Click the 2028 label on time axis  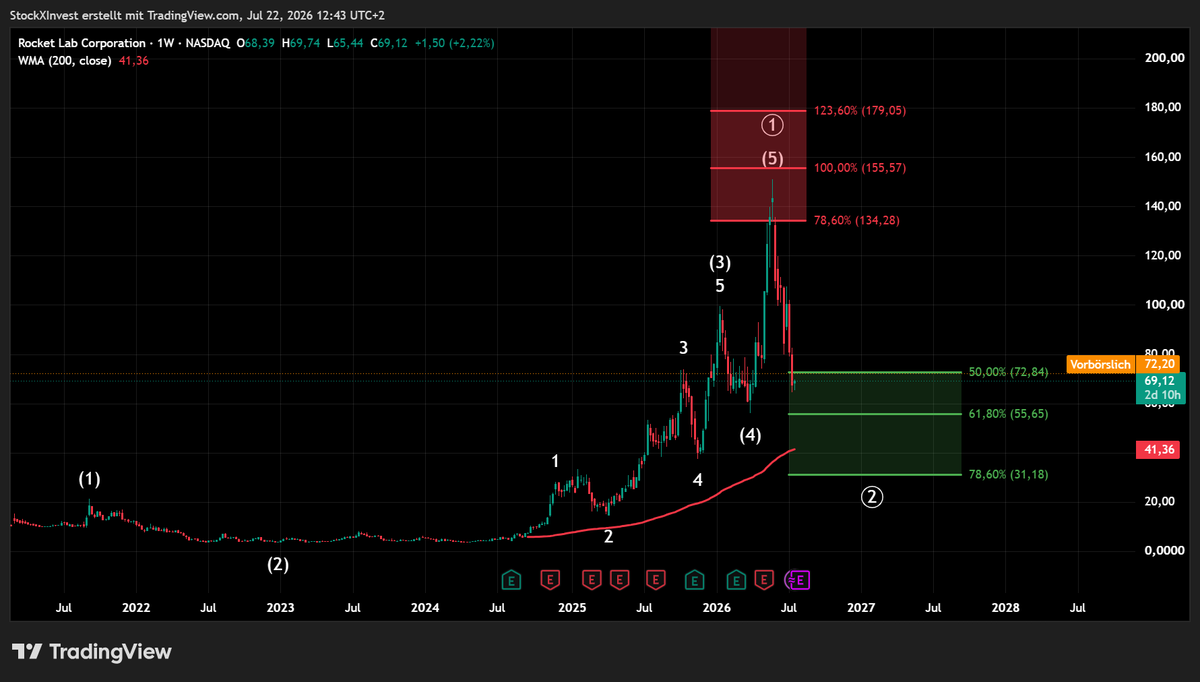pyautogui.click(x=1006, y=607)
